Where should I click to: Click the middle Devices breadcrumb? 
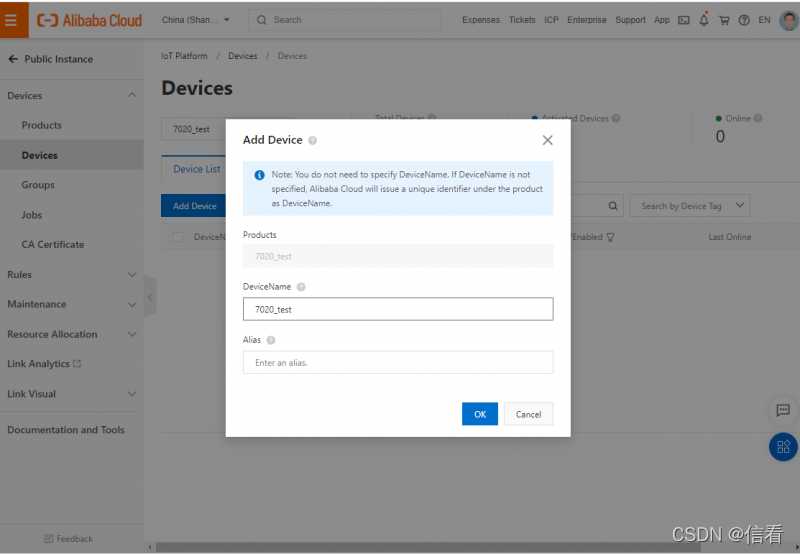[x=243, y=56]
